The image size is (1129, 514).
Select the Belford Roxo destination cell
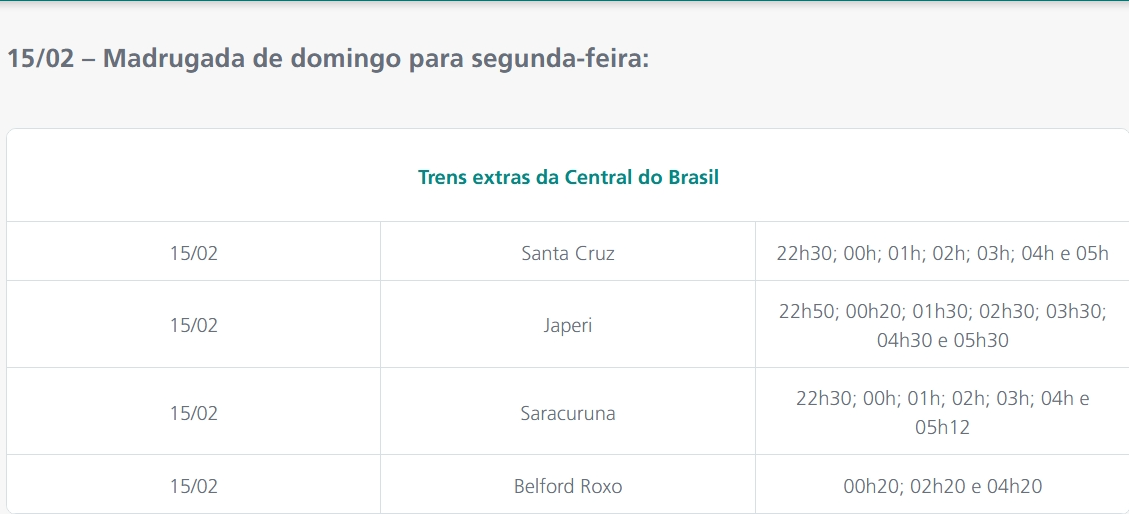point(568,486)
